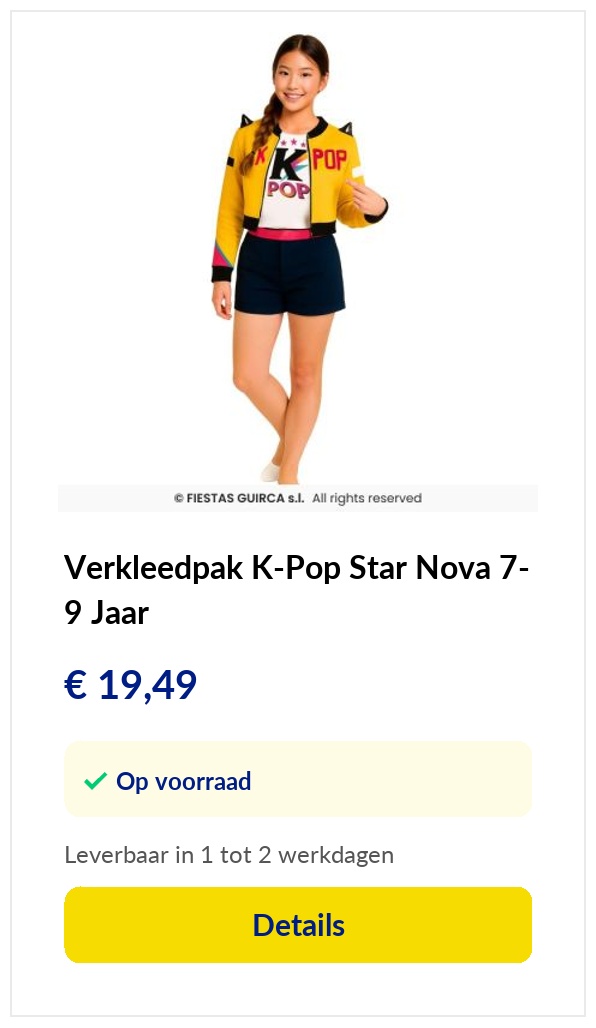Viewport: 596px width, 1028px height.
Task: Click the green checkmark stock icon
Action: [96, 781]
